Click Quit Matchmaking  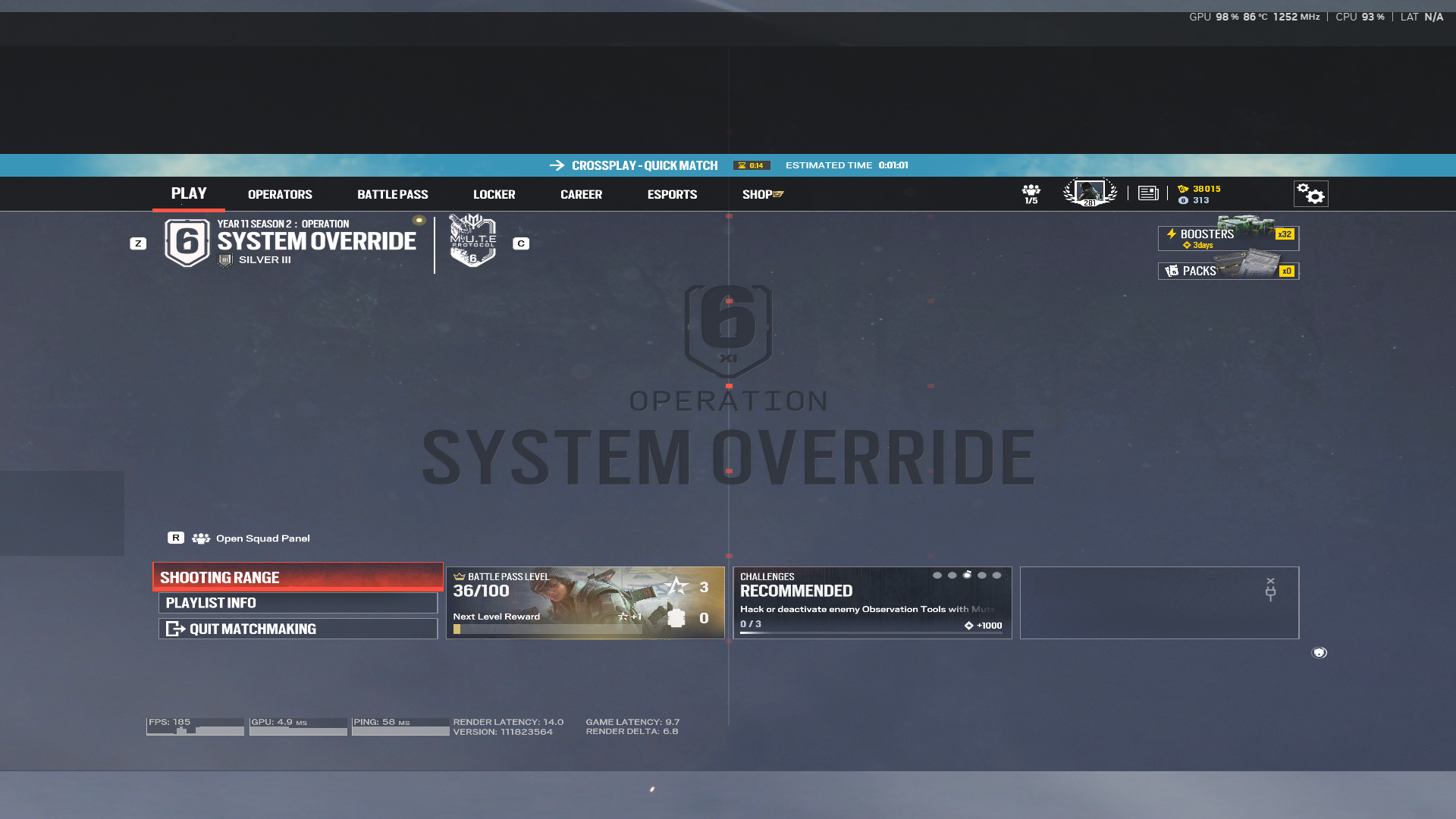(x=298, y=629)
